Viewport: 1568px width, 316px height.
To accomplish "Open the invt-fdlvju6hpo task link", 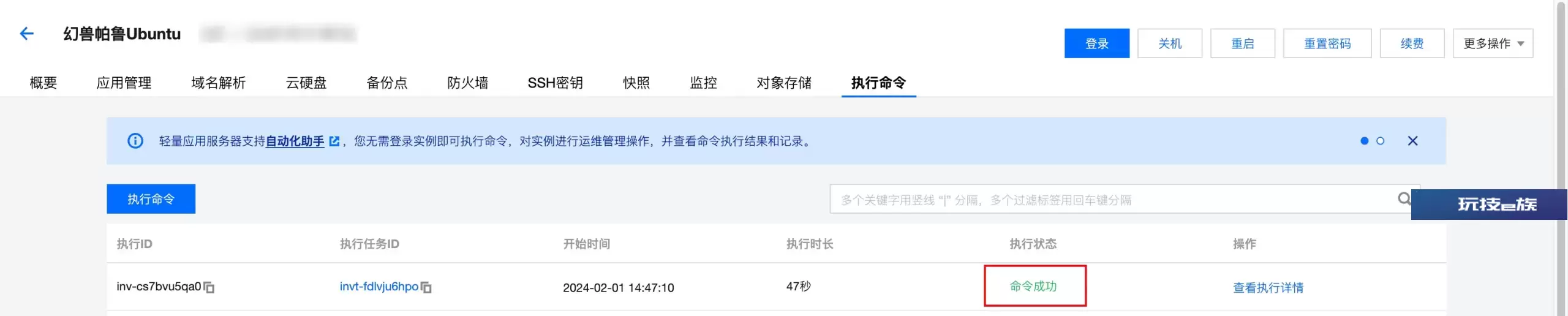I will [379, 287].
